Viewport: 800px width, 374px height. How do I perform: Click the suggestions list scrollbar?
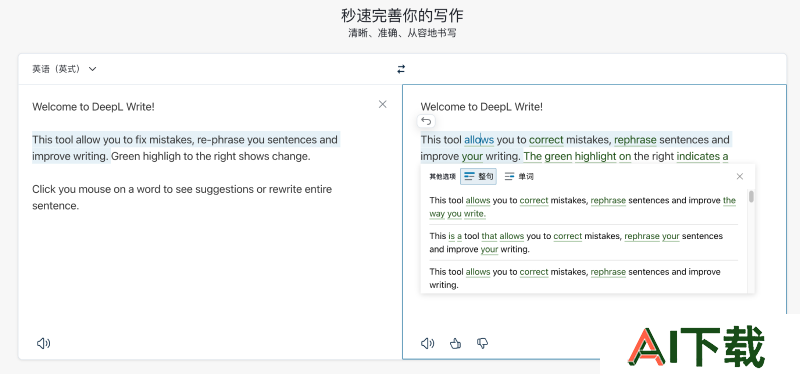pos(751,196)
